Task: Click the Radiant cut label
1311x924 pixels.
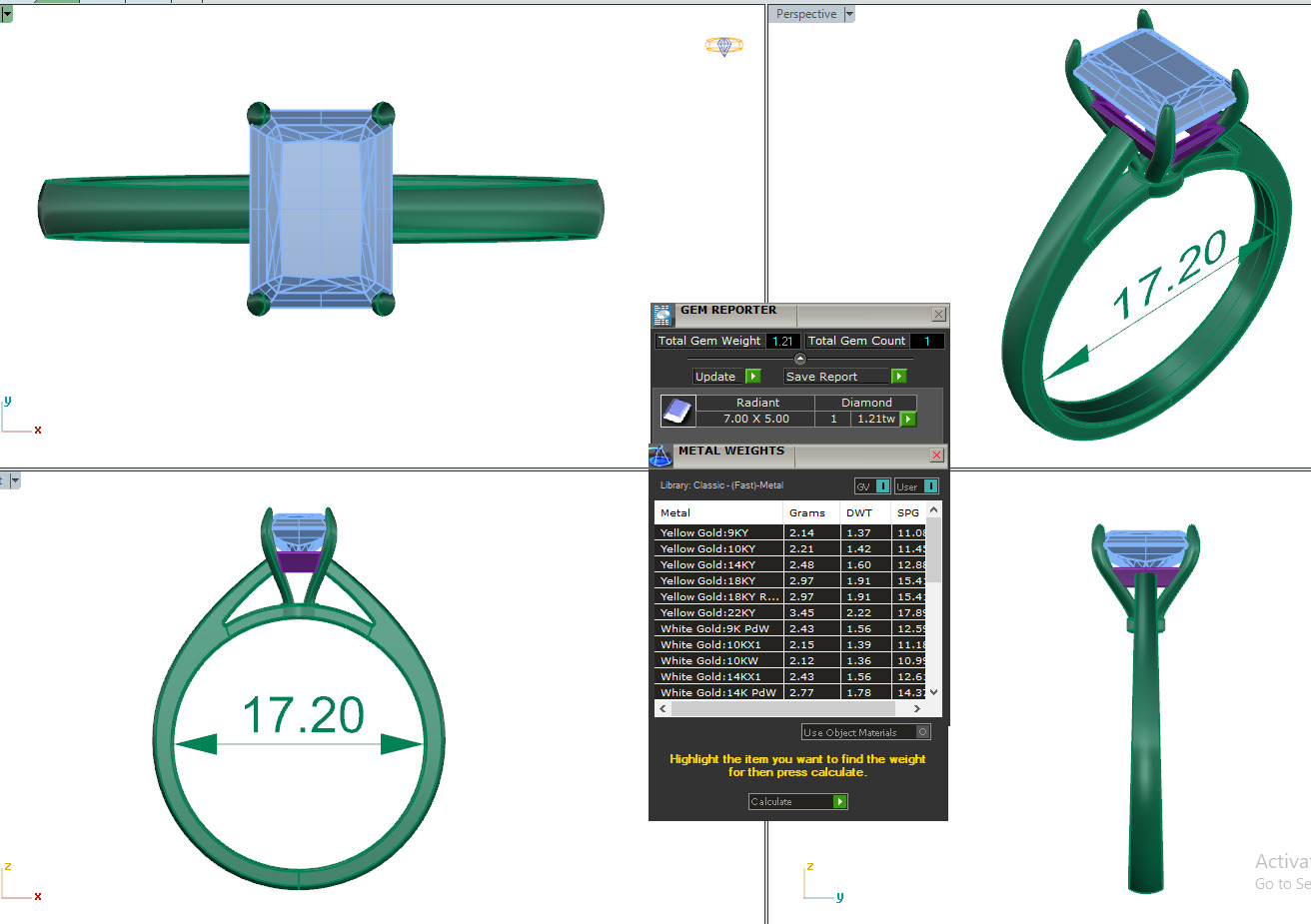Action: click(757, 403)
